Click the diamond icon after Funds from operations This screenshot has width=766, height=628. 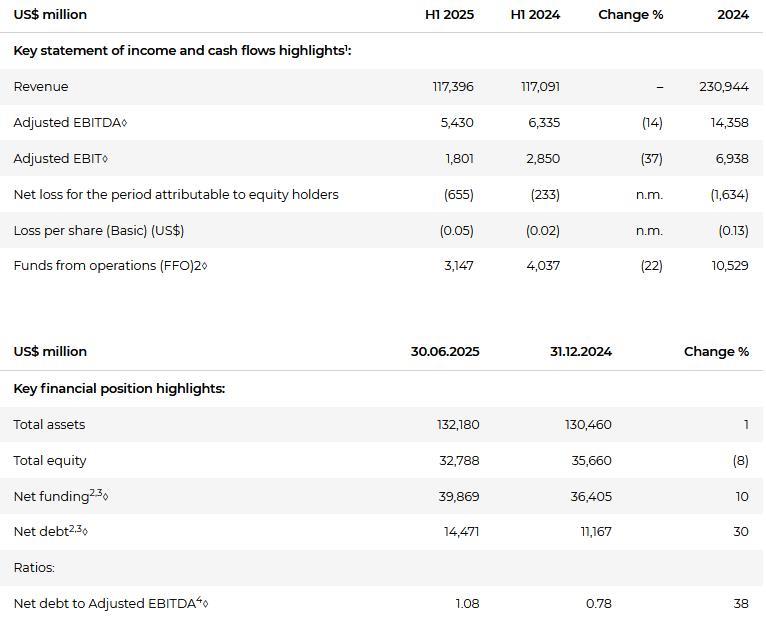[x=204, y=266]
